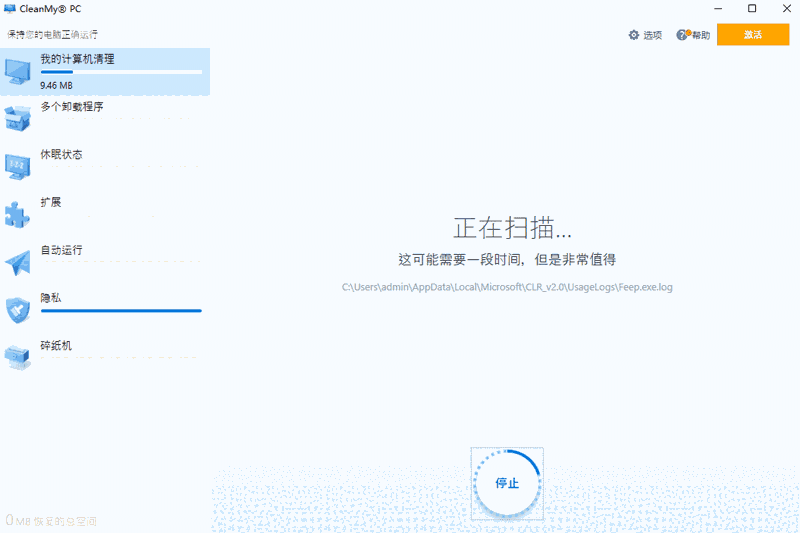The image size is (800, 533).
Task: Go to the 自动运行 section
Action: (61, 250)
